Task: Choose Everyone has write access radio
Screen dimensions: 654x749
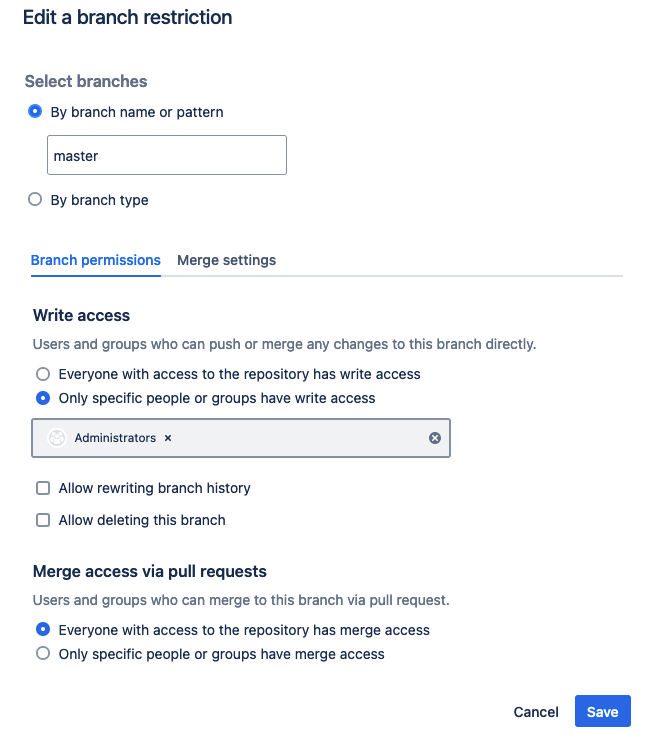Action: [43, 374]
